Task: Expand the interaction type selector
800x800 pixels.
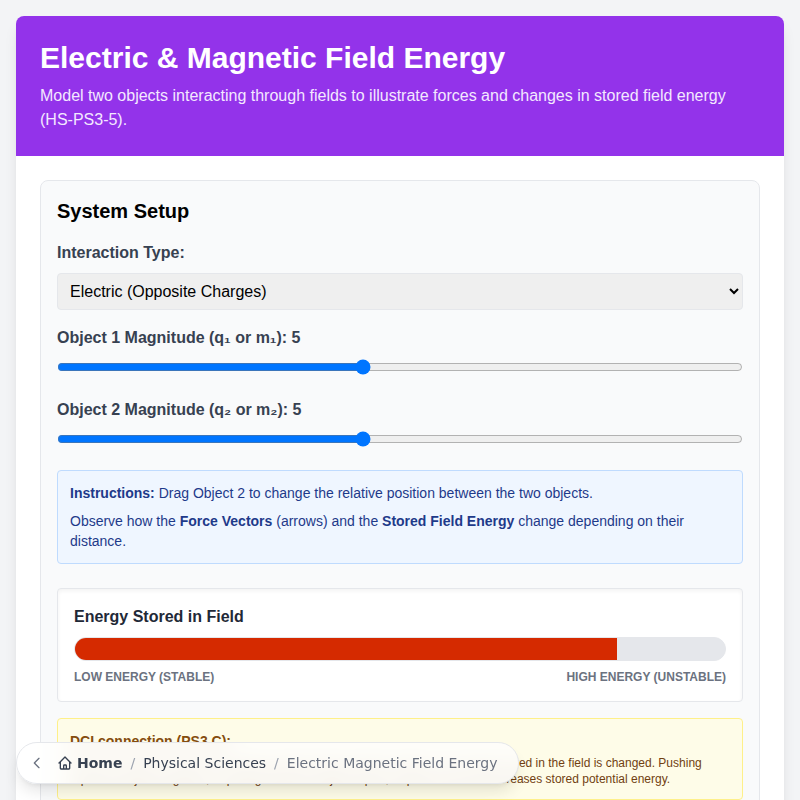Action: pos(399,291)
